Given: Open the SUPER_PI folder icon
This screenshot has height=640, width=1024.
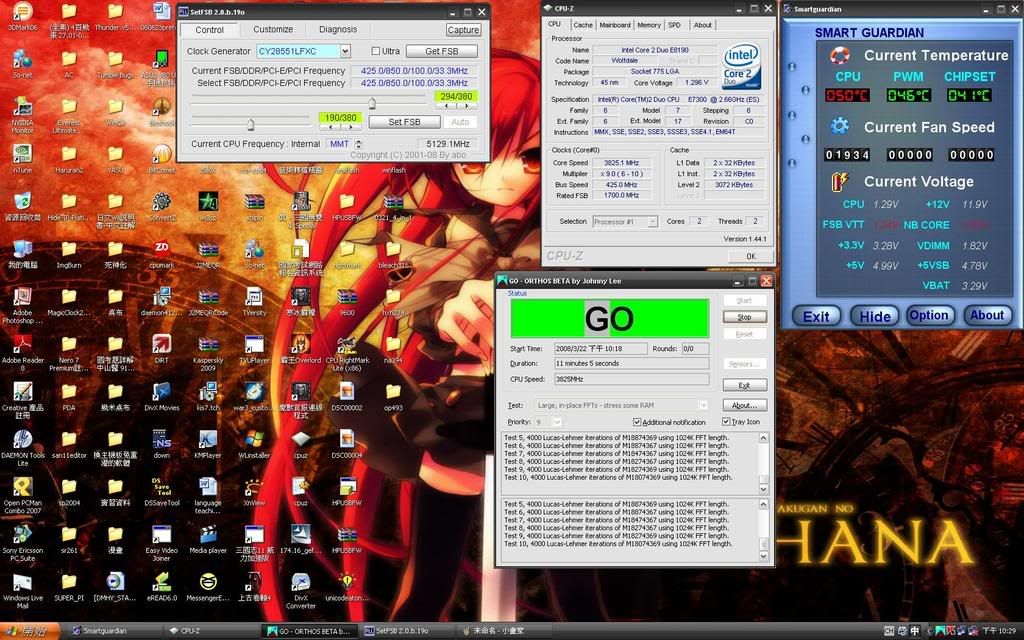Looking at the screenshot, I should (x=69, y=585).
